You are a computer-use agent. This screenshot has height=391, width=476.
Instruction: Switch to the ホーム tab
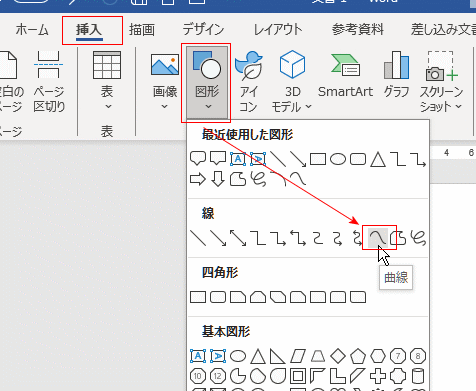[32, 30]
